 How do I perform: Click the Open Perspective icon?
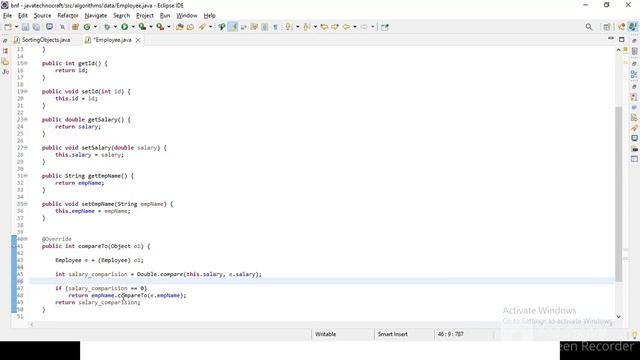[x=607, y=27]
